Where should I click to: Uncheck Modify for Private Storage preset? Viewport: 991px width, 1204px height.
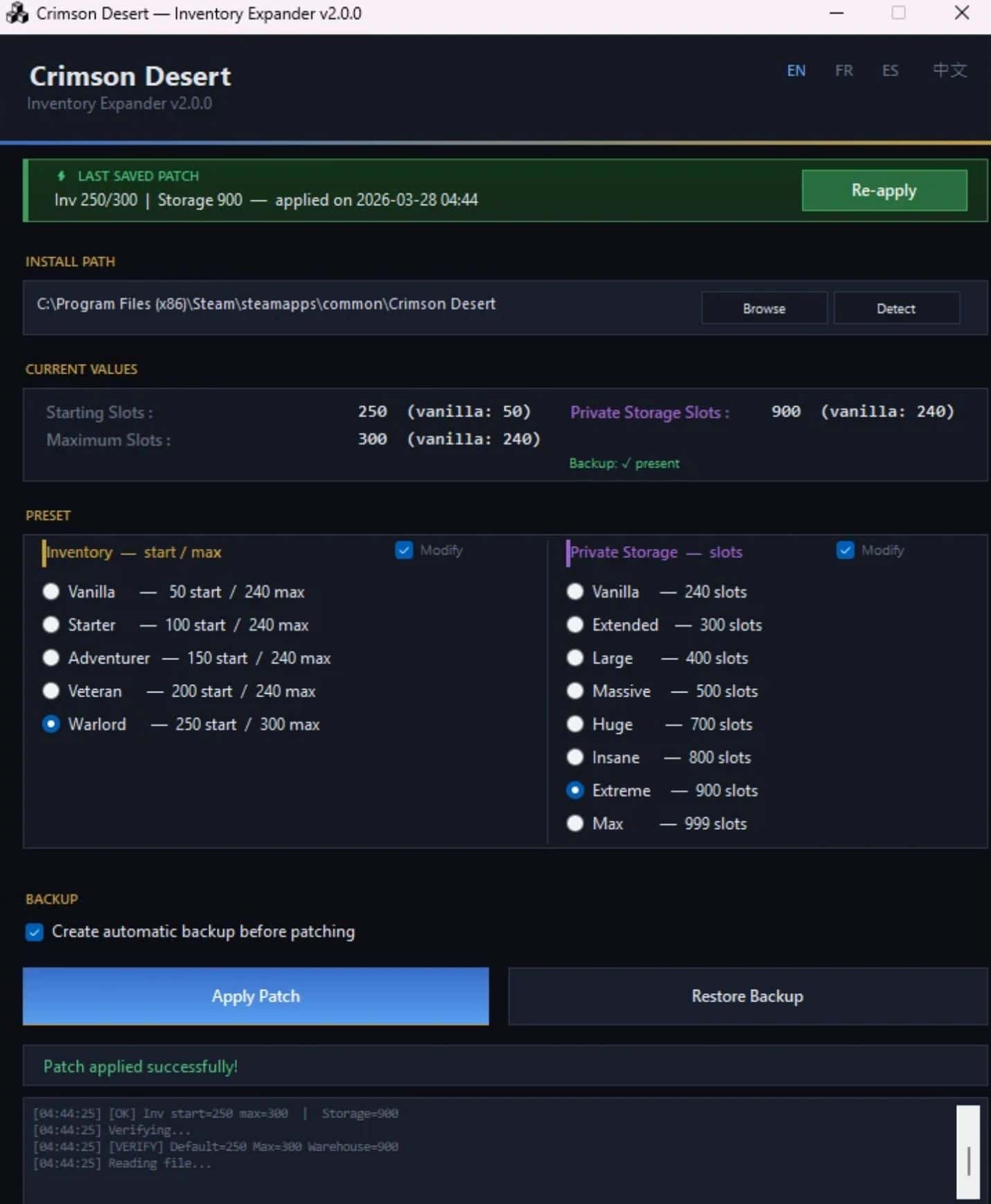pos(845,550)
